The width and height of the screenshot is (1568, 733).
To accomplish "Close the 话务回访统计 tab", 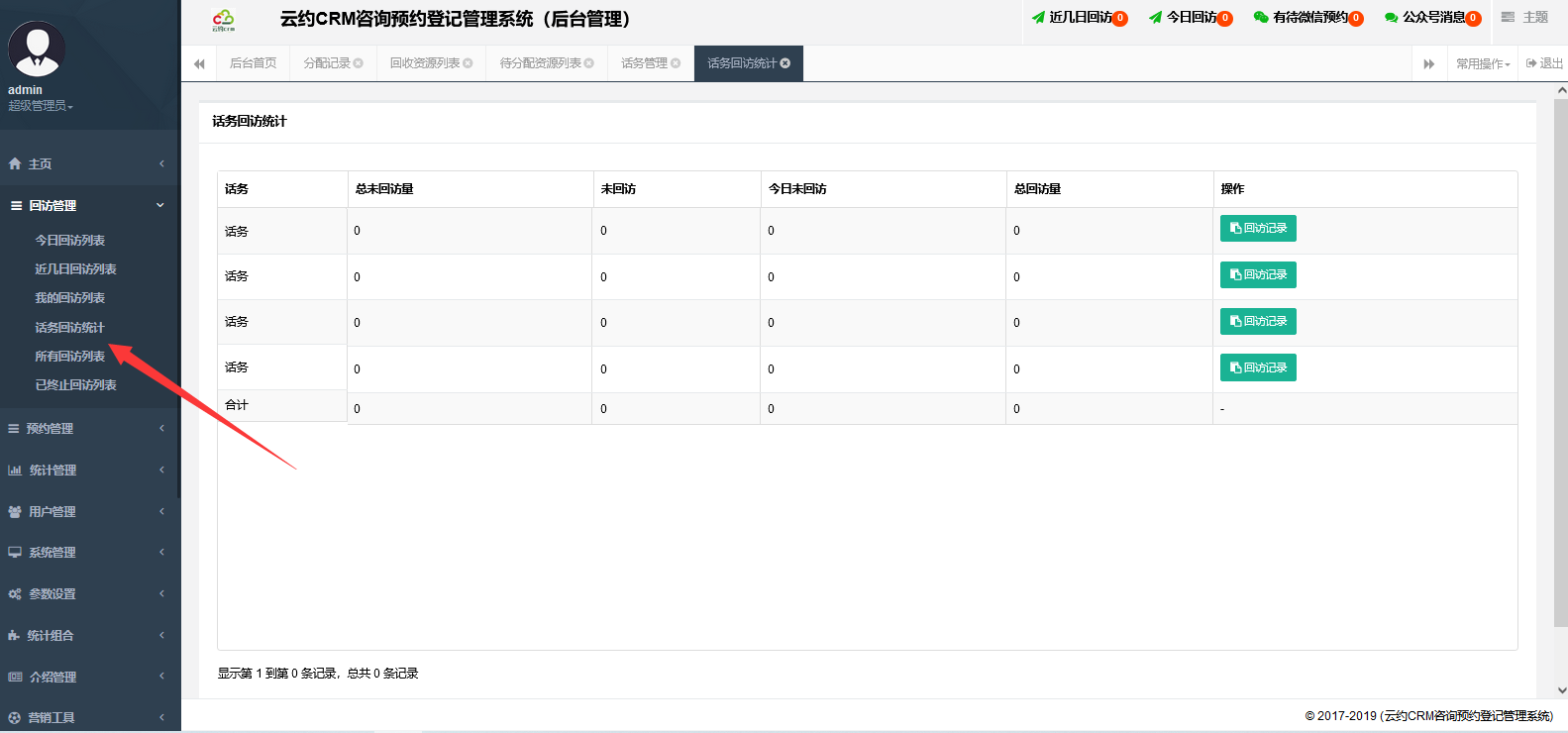I will coord(785,63).
